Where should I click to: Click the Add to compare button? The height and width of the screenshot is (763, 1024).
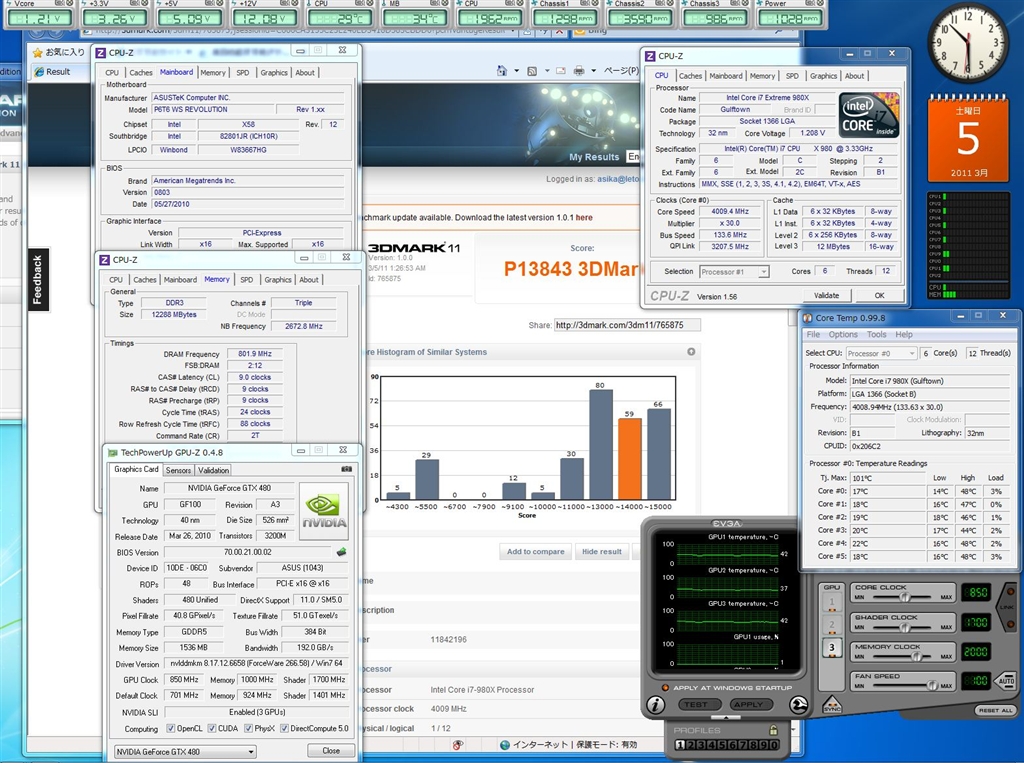pos(535,551)
